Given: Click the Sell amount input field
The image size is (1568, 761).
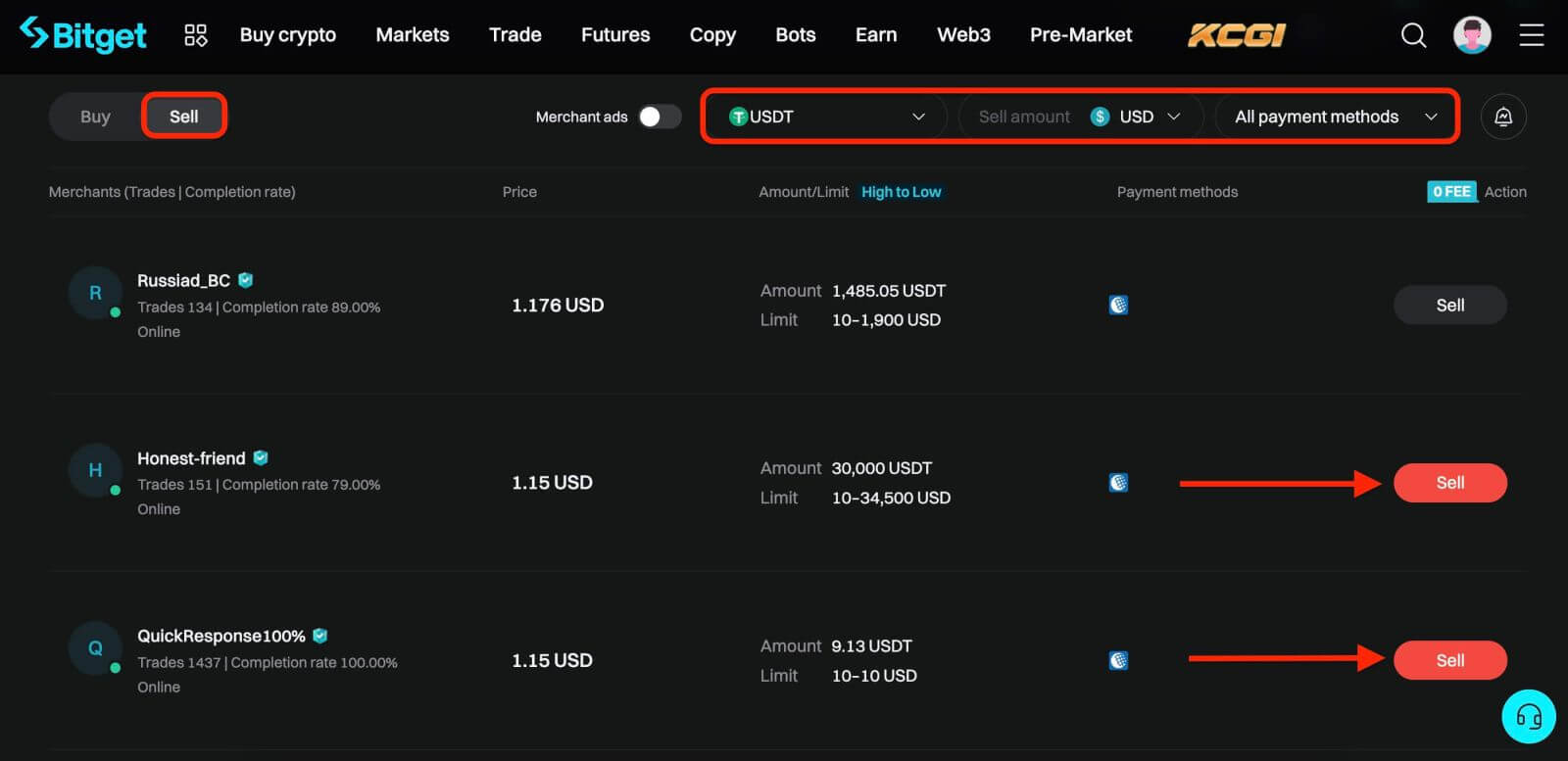Looking at the screenshot, I should (x=1023, y=117).
